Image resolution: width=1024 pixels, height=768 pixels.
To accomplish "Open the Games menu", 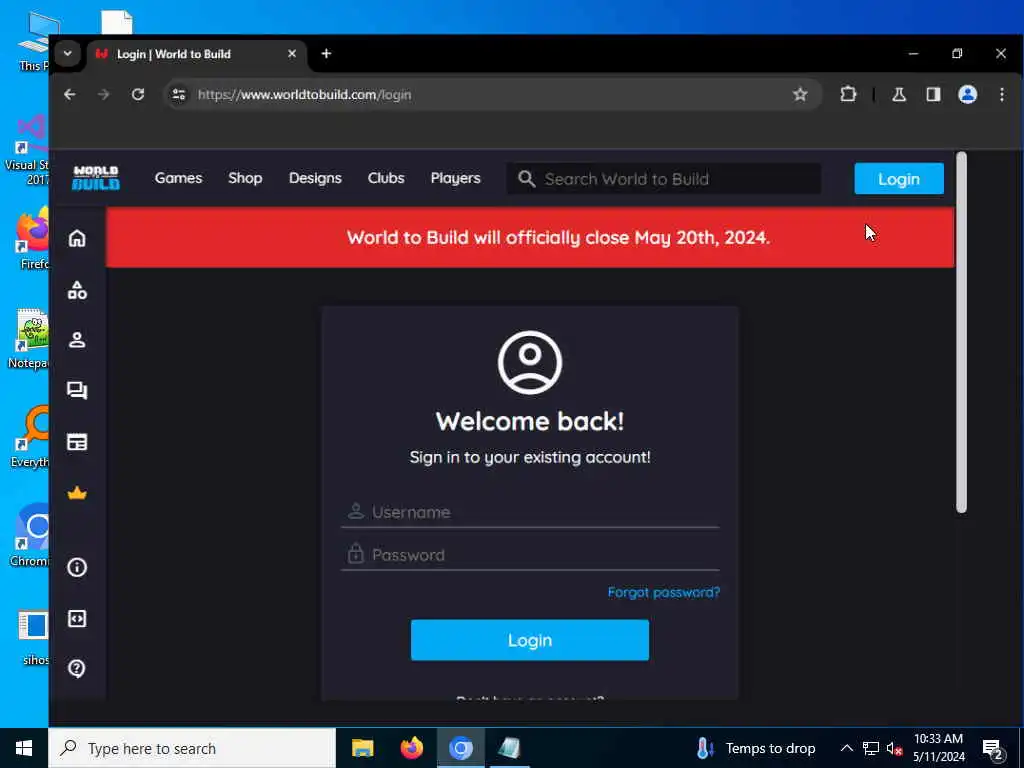I will pyautogui.click(x=178, y=178).
